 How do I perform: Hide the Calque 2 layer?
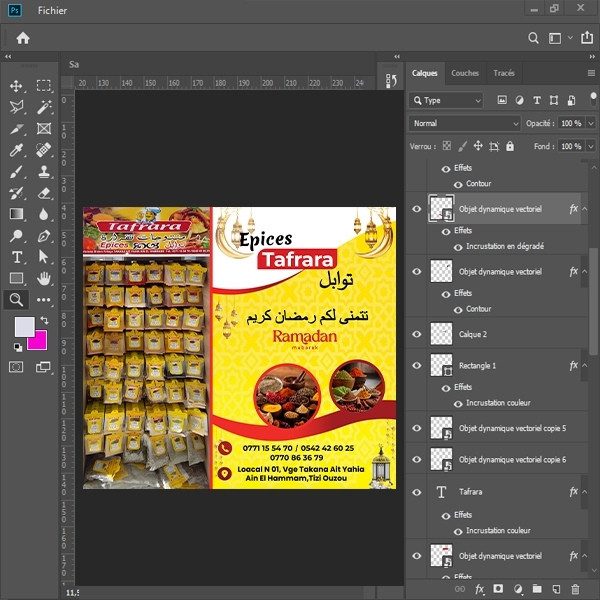click(x=417, y=334)
